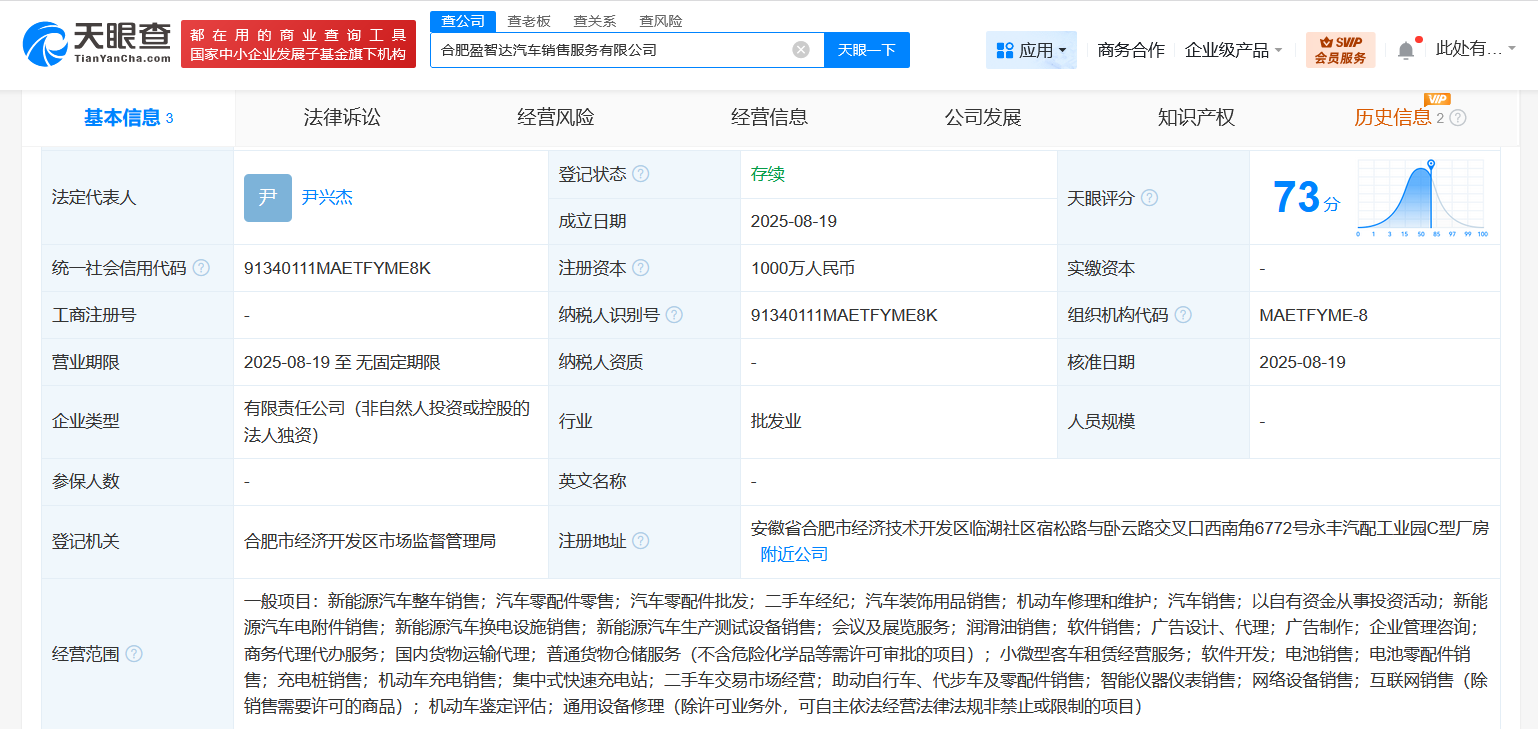Click the 天眼一下 search button
The height and width of the screenshot is (729, 1538).
pyautogui.click(x=866, y=49)
